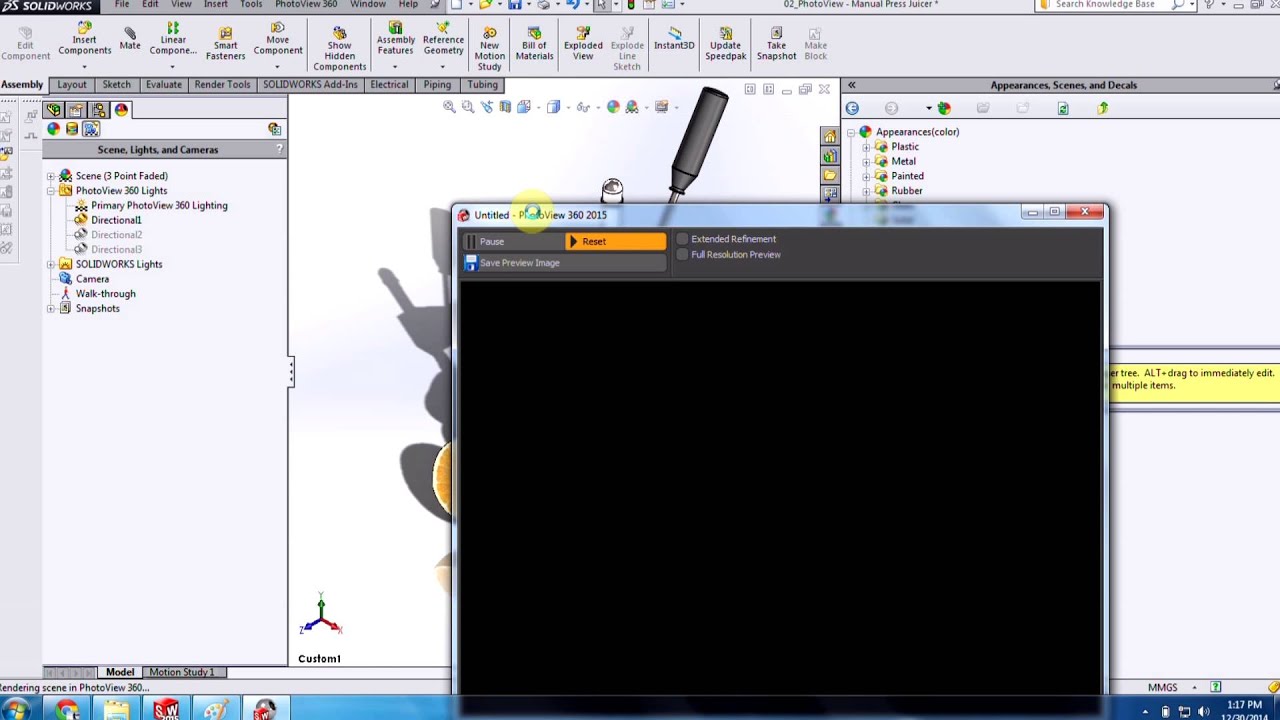
Task: Switch to the SOLIDWORKS Add-Ins tab
Action: (x=310, y=85)
